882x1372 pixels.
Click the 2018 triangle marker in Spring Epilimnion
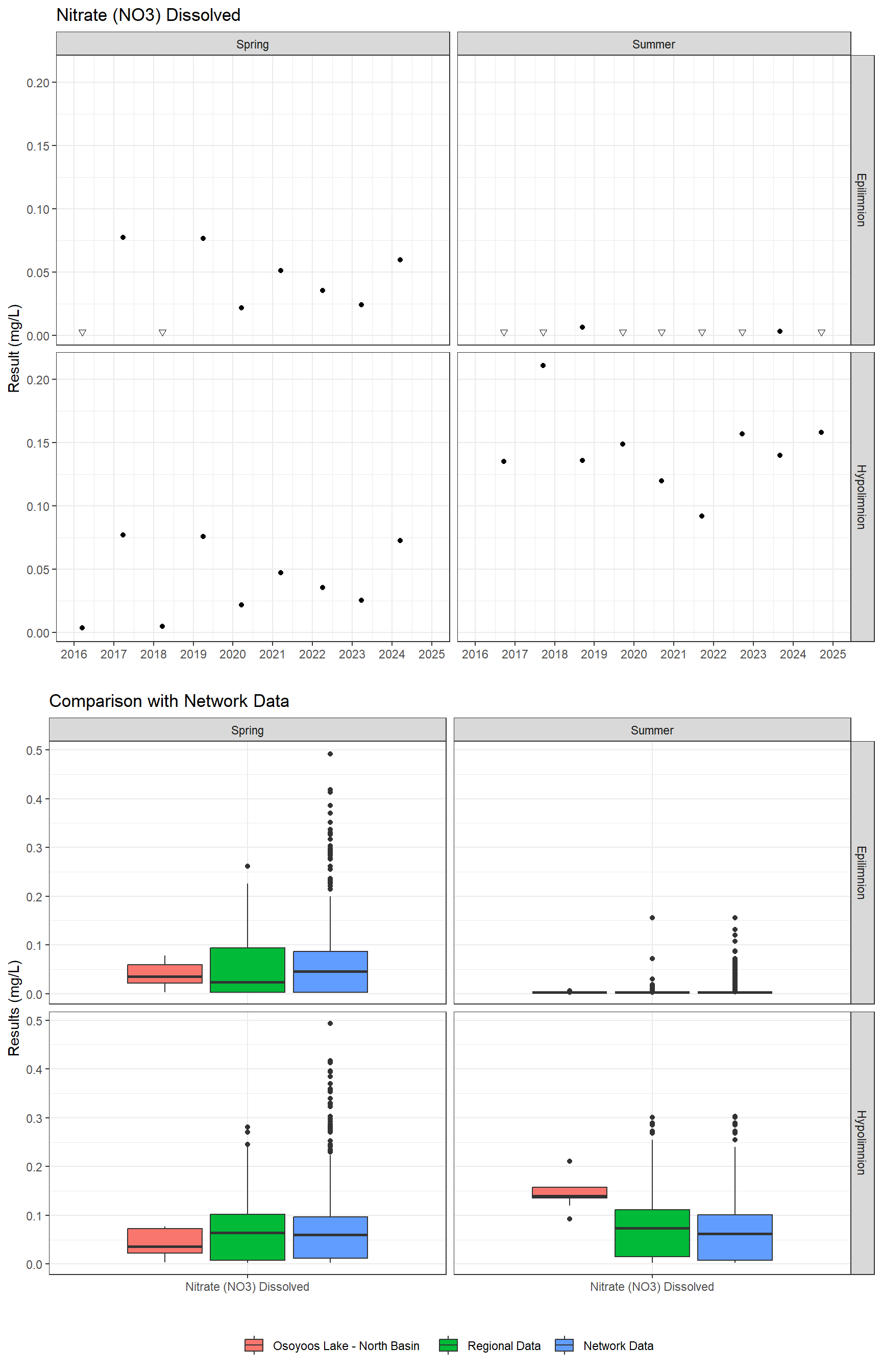click(163, 333)
